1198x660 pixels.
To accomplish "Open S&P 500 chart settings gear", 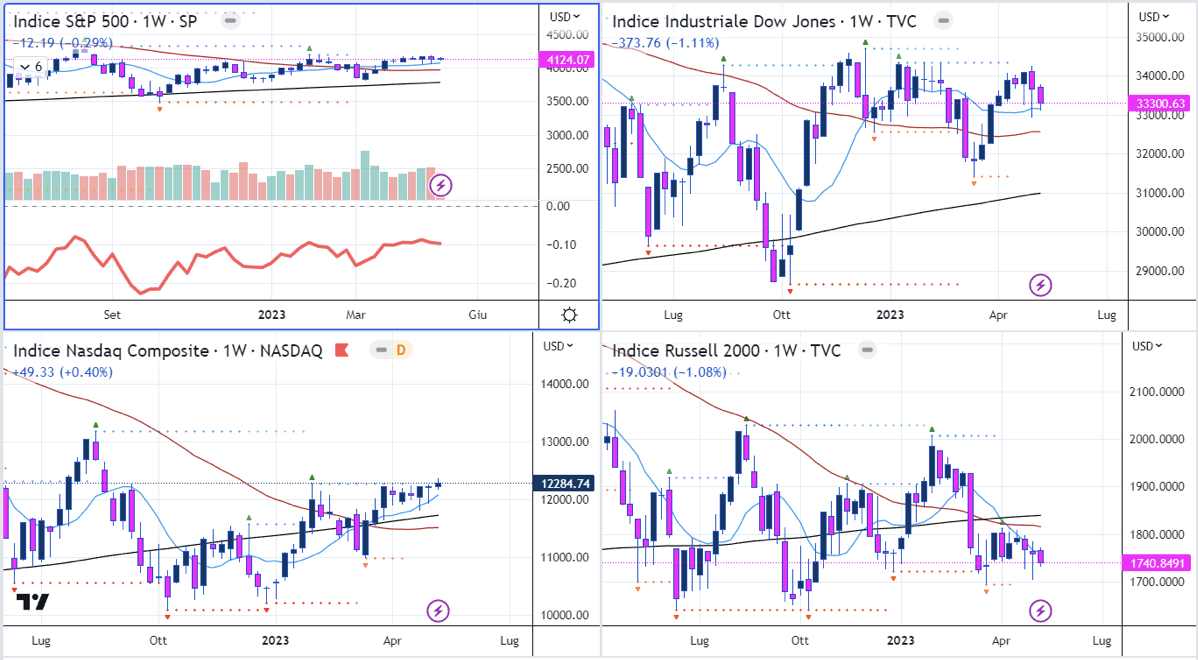I will pyautogui.click(x=569, y=314).
